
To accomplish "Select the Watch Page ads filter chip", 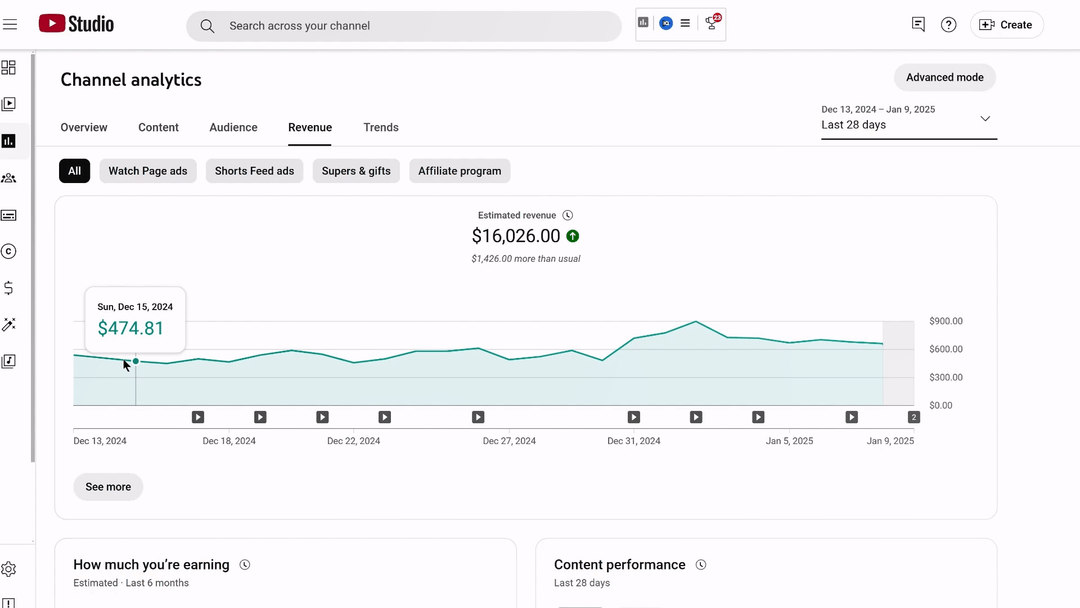I will [147, 171].
